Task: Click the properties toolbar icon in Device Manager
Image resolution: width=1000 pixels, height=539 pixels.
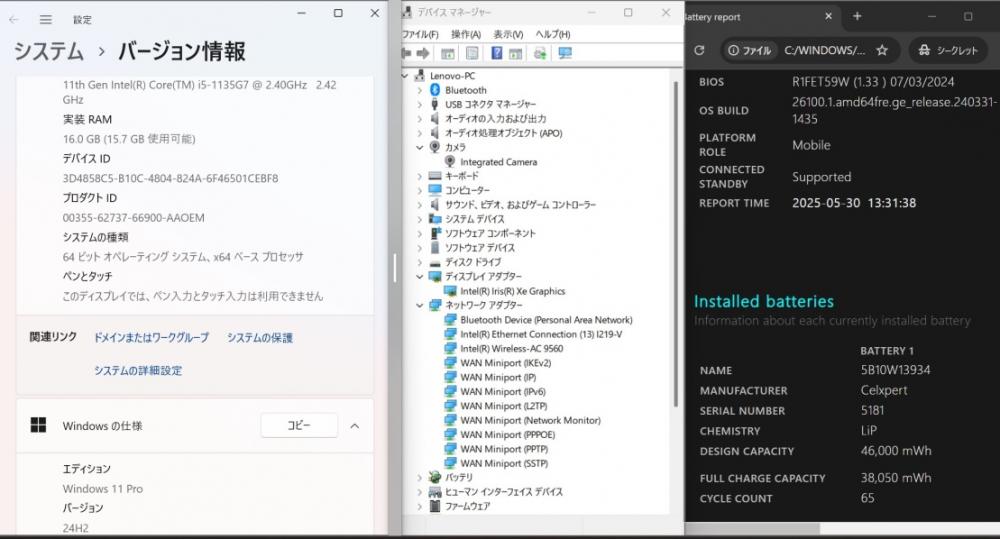Action: 473,54
